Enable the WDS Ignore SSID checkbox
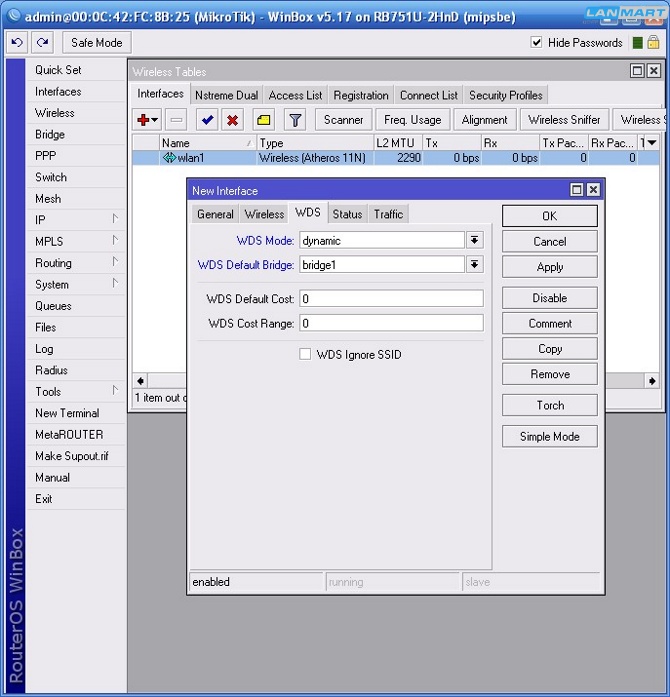670x697 pixels. click(305, 355)
